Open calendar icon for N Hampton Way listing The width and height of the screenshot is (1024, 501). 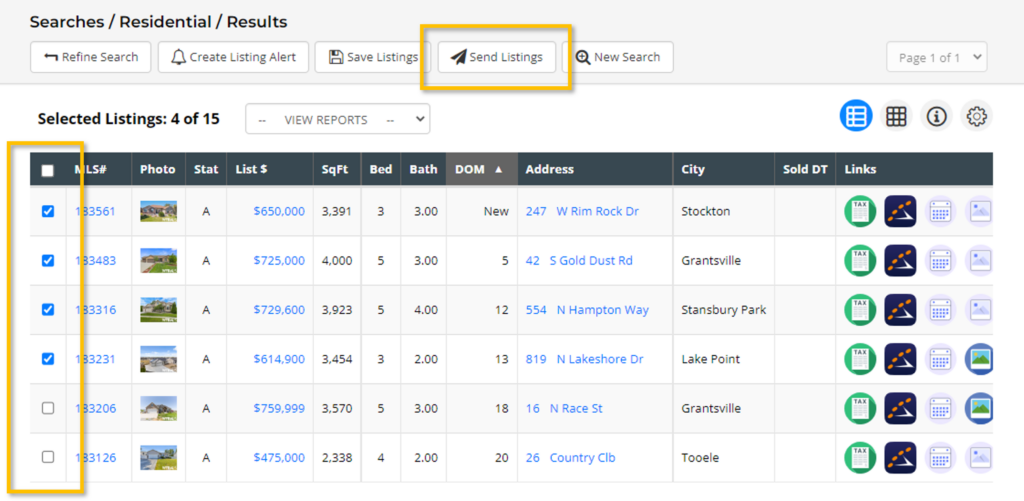(940, 310)
